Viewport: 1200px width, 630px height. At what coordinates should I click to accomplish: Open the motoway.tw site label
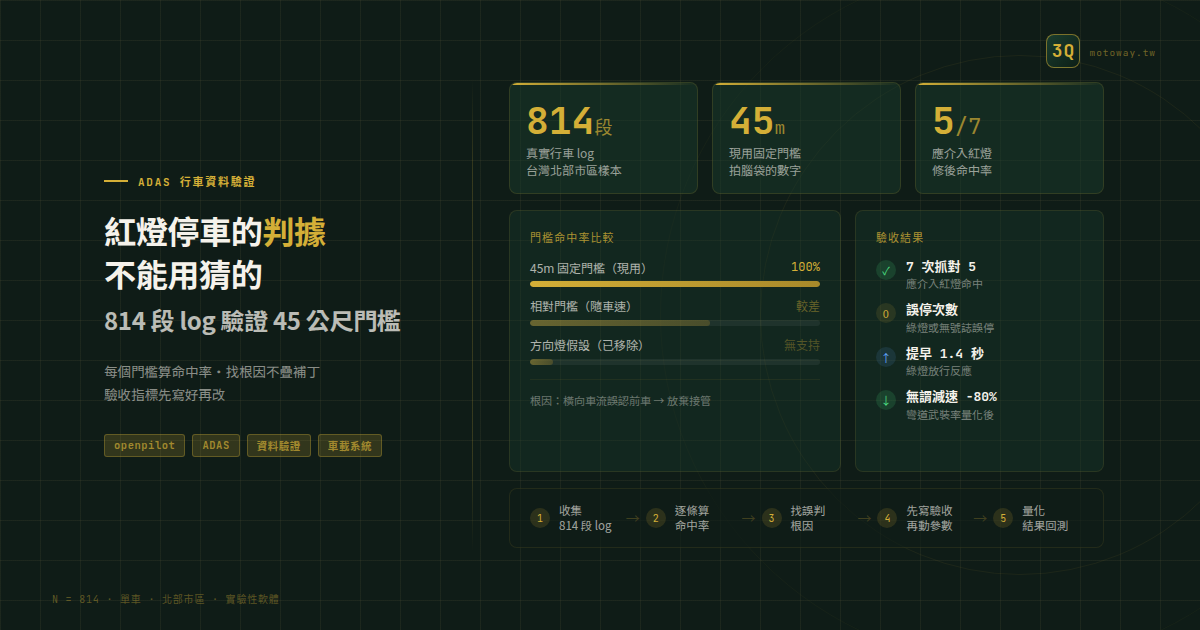(1122, 52)
